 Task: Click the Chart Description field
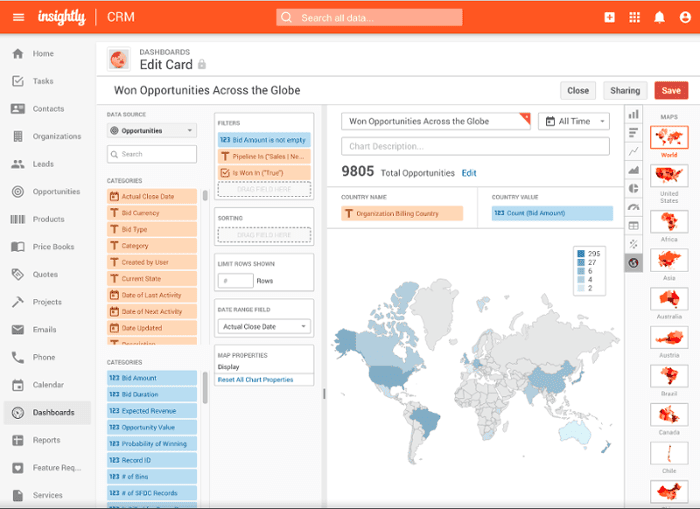[x=475, y=146]
